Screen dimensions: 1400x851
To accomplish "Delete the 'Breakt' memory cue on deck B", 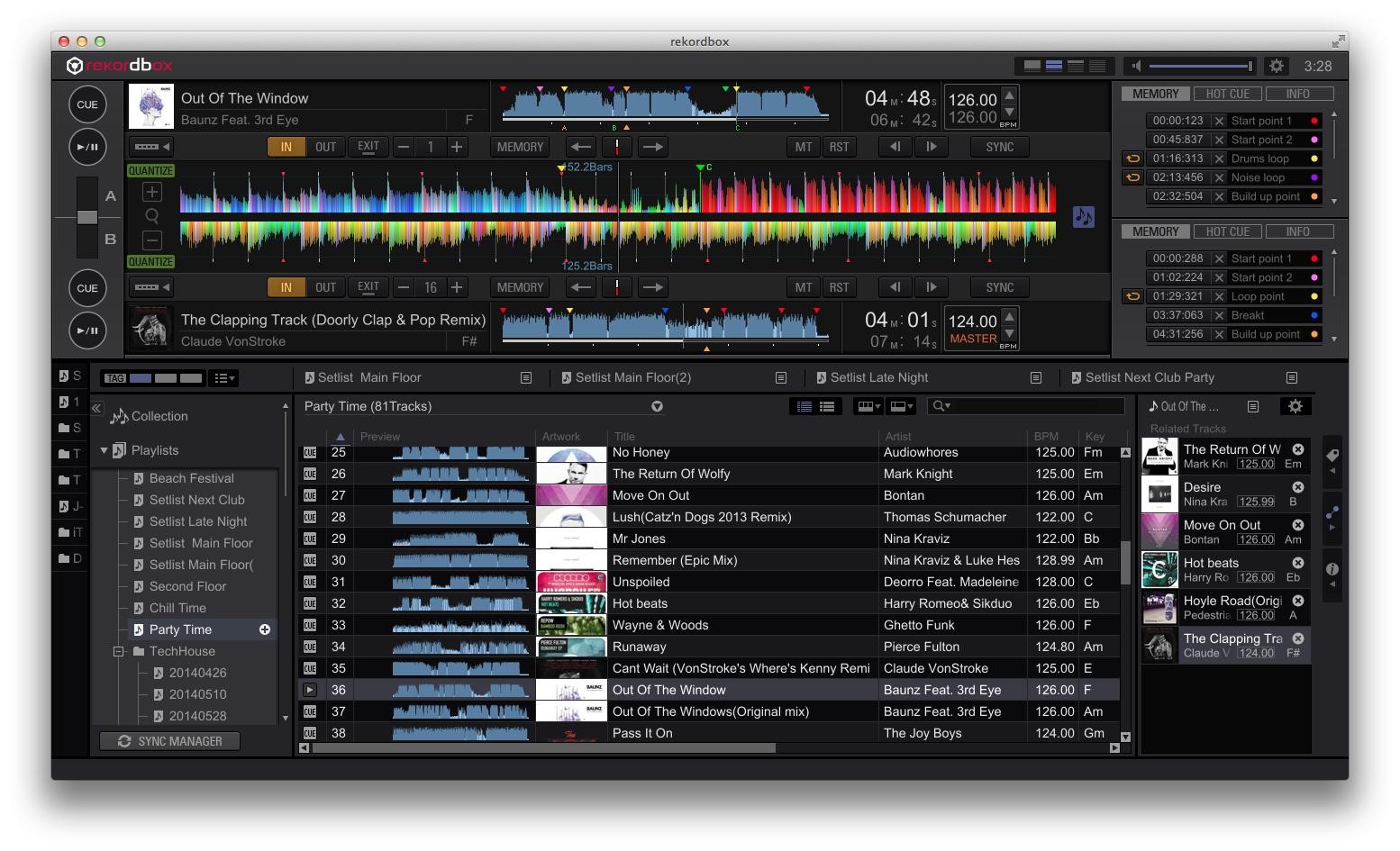I will tap(1219, 315).
